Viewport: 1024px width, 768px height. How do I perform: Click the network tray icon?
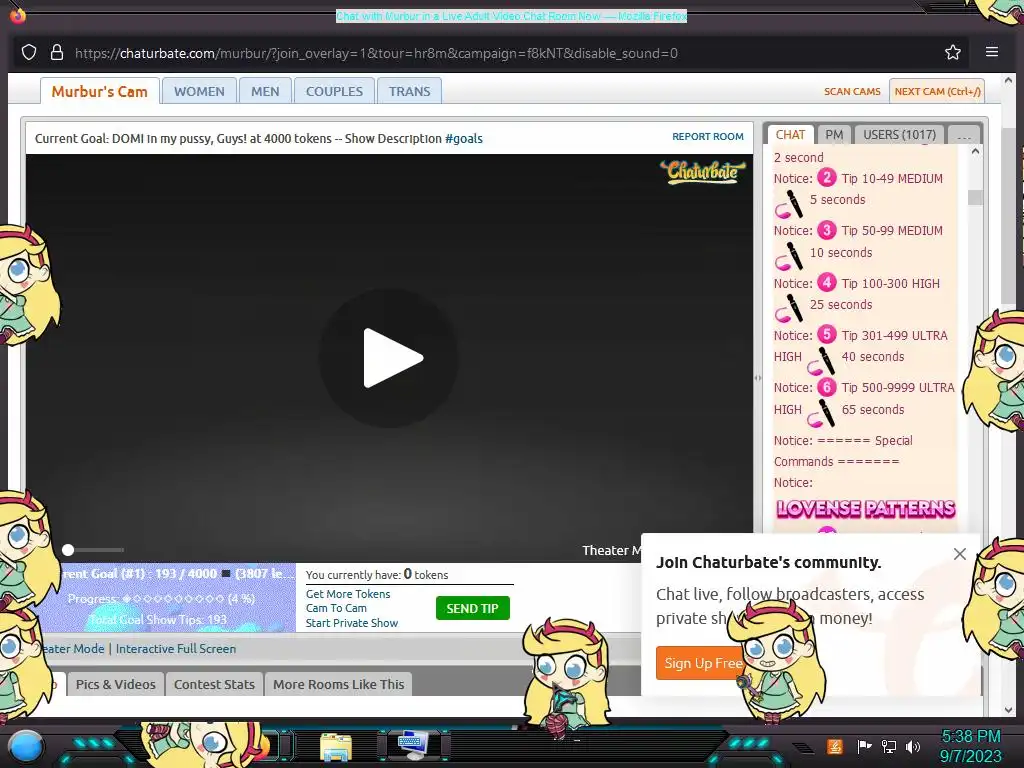888,746
